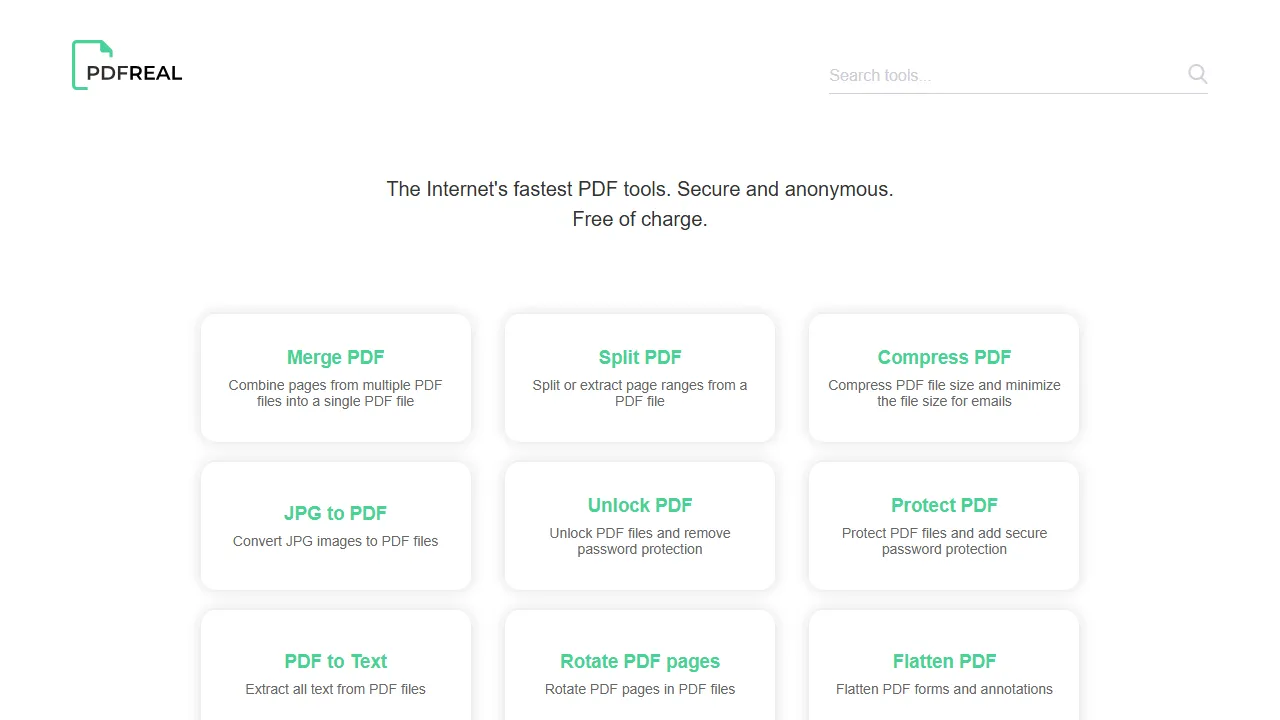Open the PDF to Text extractor
Viewport: 1280px width, 720px height.
335,670
